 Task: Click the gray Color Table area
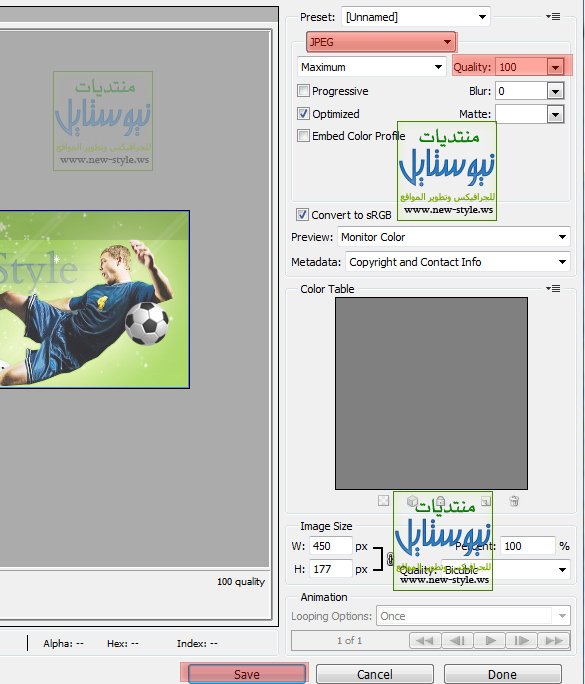(431, 393)
